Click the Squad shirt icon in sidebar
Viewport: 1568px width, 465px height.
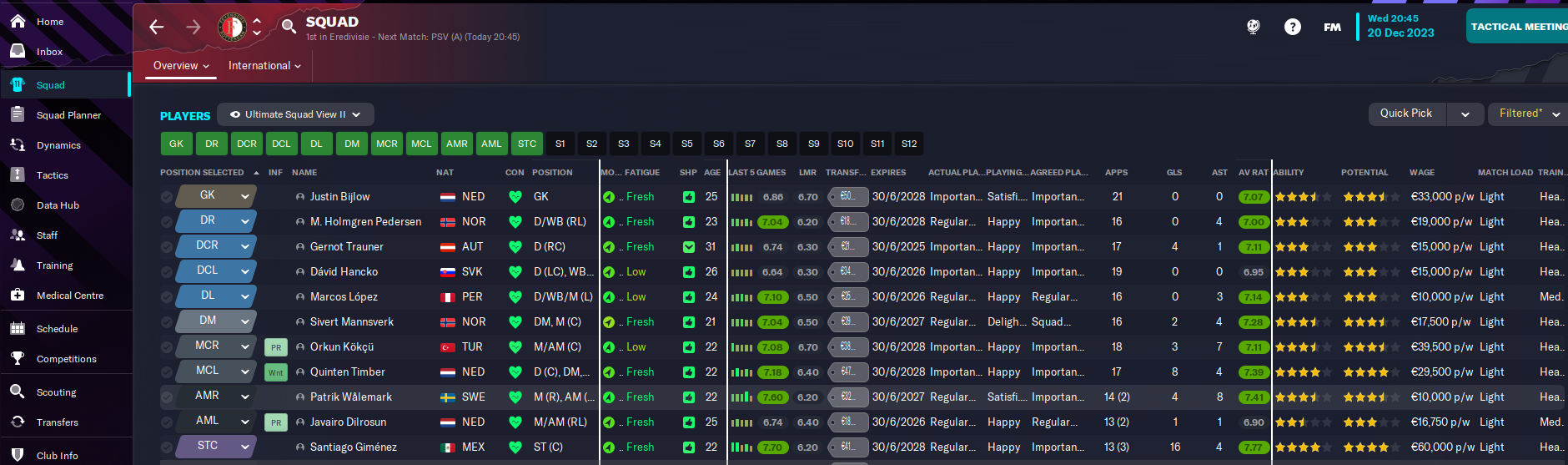pos(18,84)
